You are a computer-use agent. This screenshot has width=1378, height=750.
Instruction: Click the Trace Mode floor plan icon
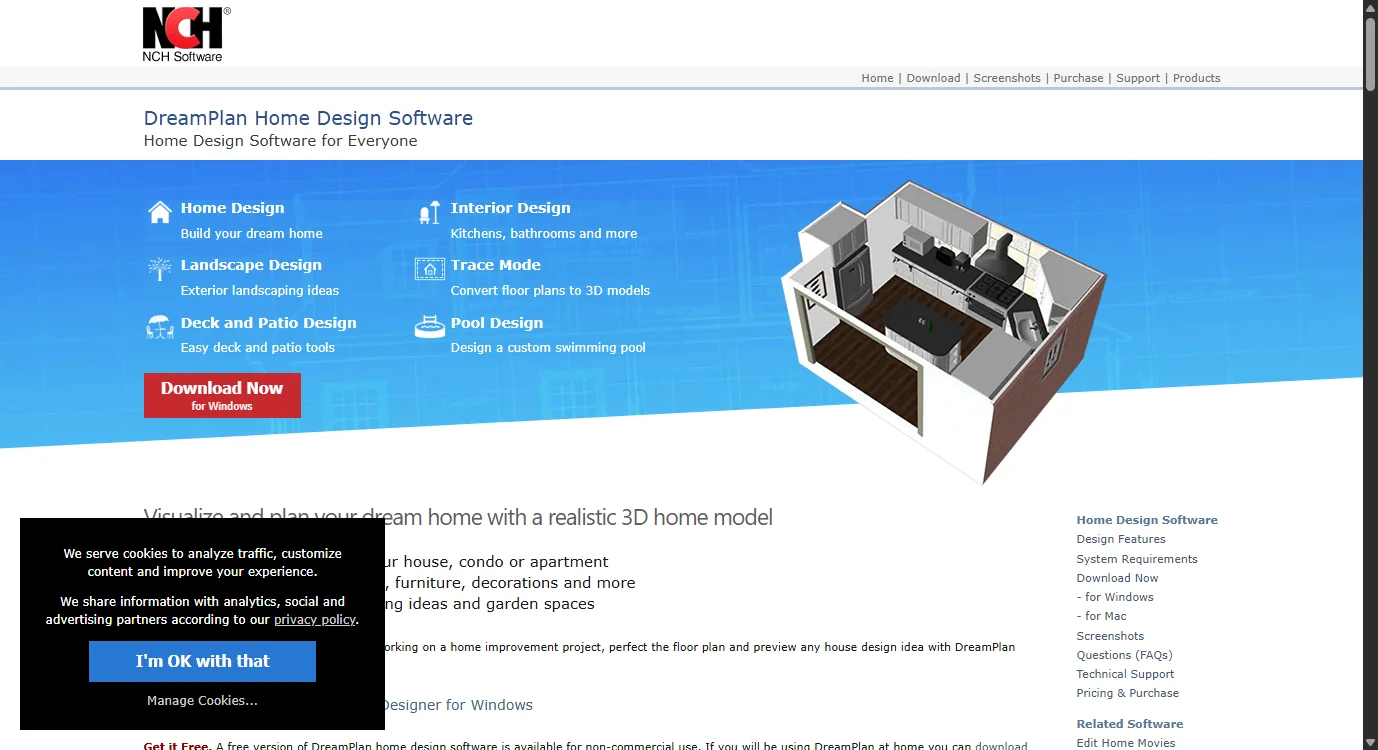429,269
